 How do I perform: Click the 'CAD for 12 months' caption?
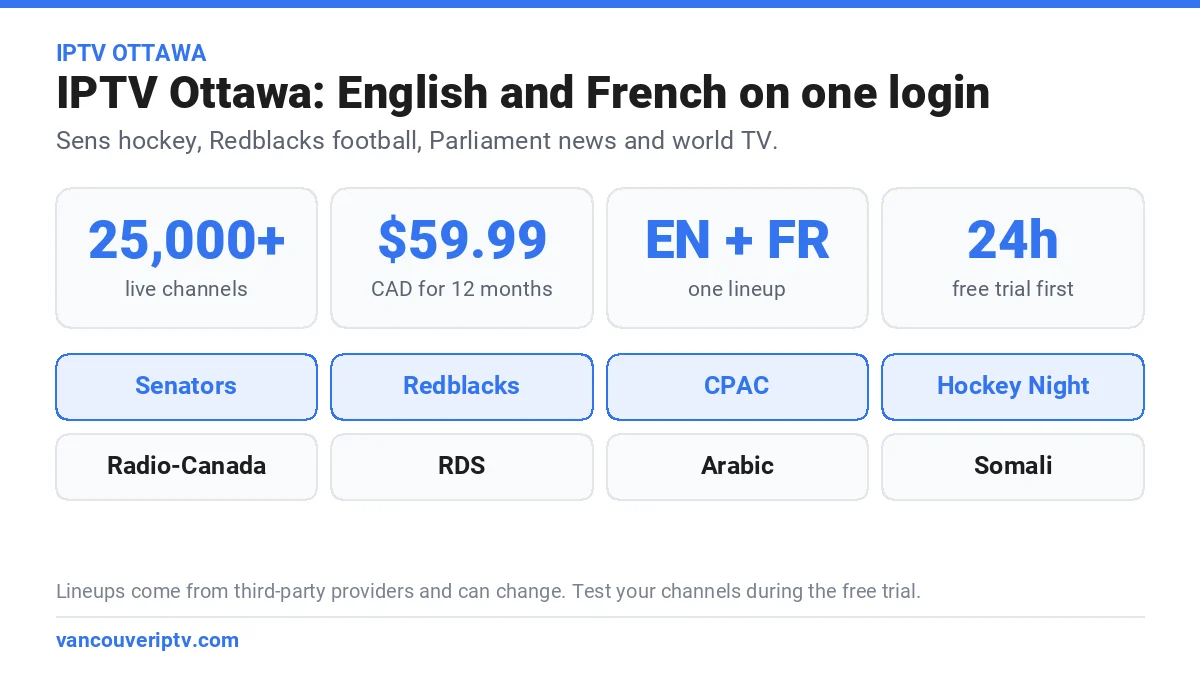tap(461, 289)
